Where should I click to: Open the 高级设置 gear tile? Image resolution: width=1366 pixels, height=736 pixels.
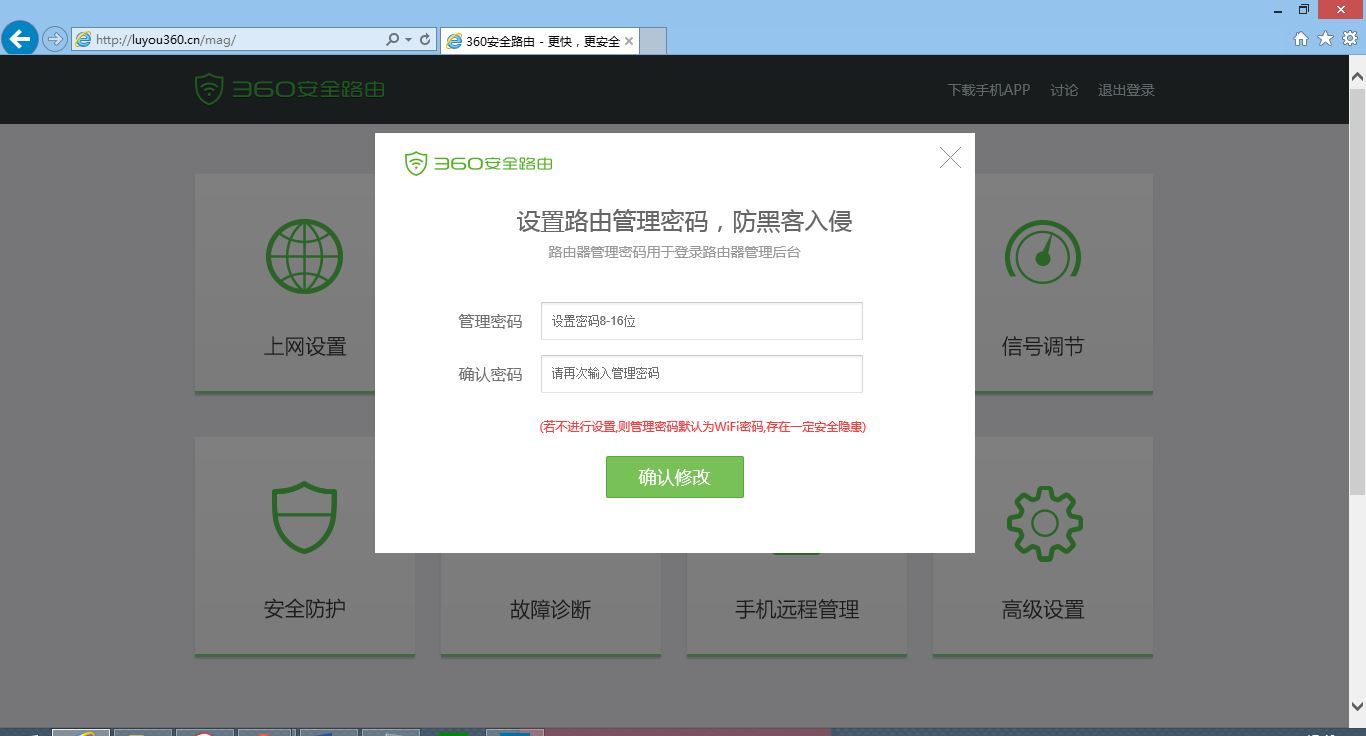[1043, 546]
